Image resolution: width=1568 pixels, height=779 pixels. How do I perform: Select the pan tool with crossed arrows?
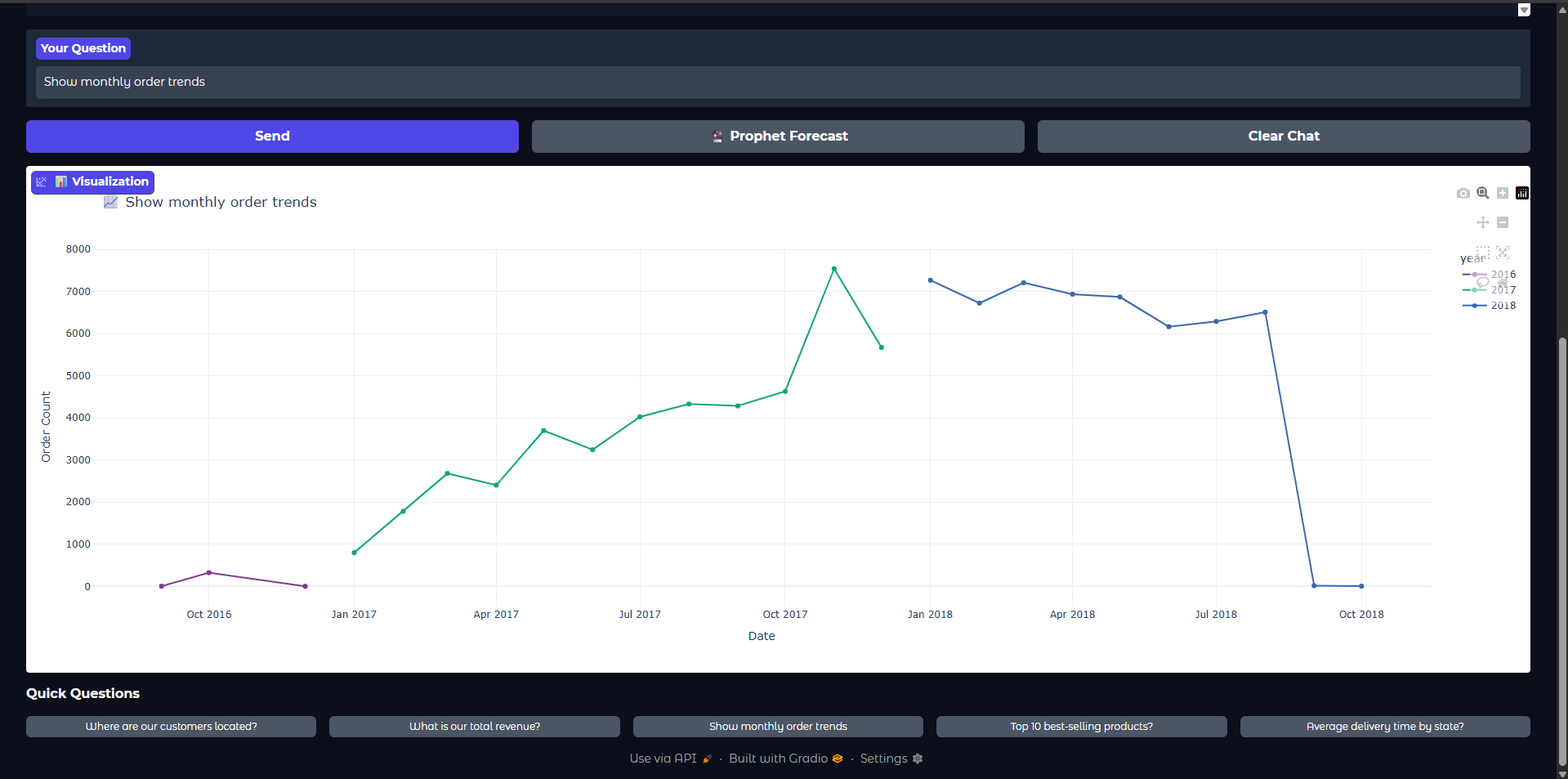[1482, 222]
